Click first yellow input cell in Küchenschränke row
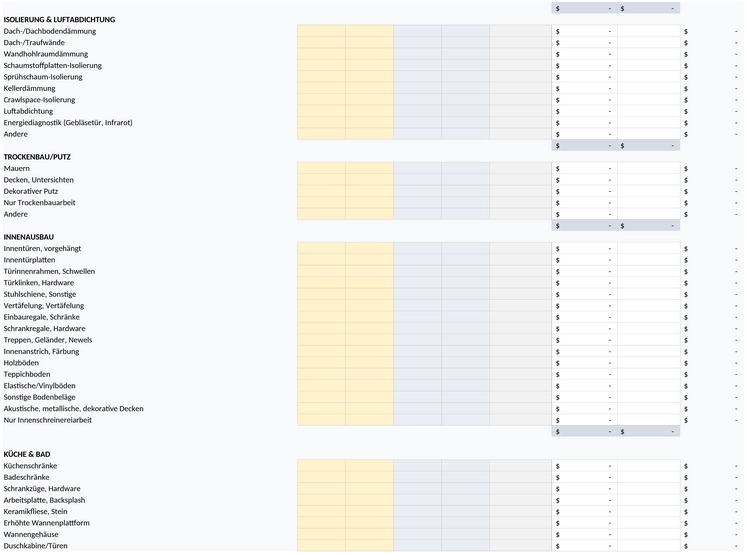 click(321, 465)
